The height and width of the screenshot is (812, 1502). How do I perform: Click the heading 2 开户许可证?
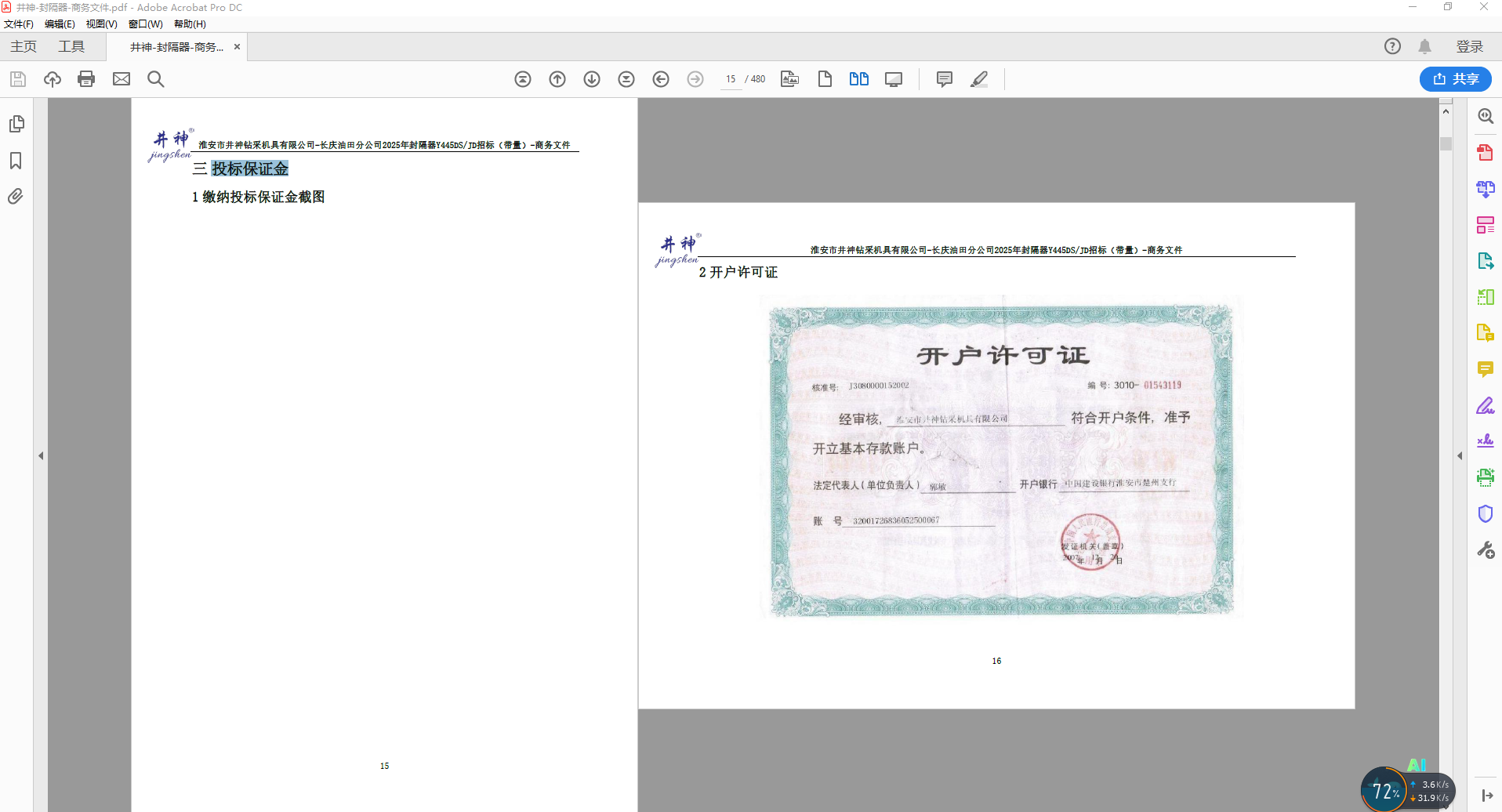coord(738,272)
